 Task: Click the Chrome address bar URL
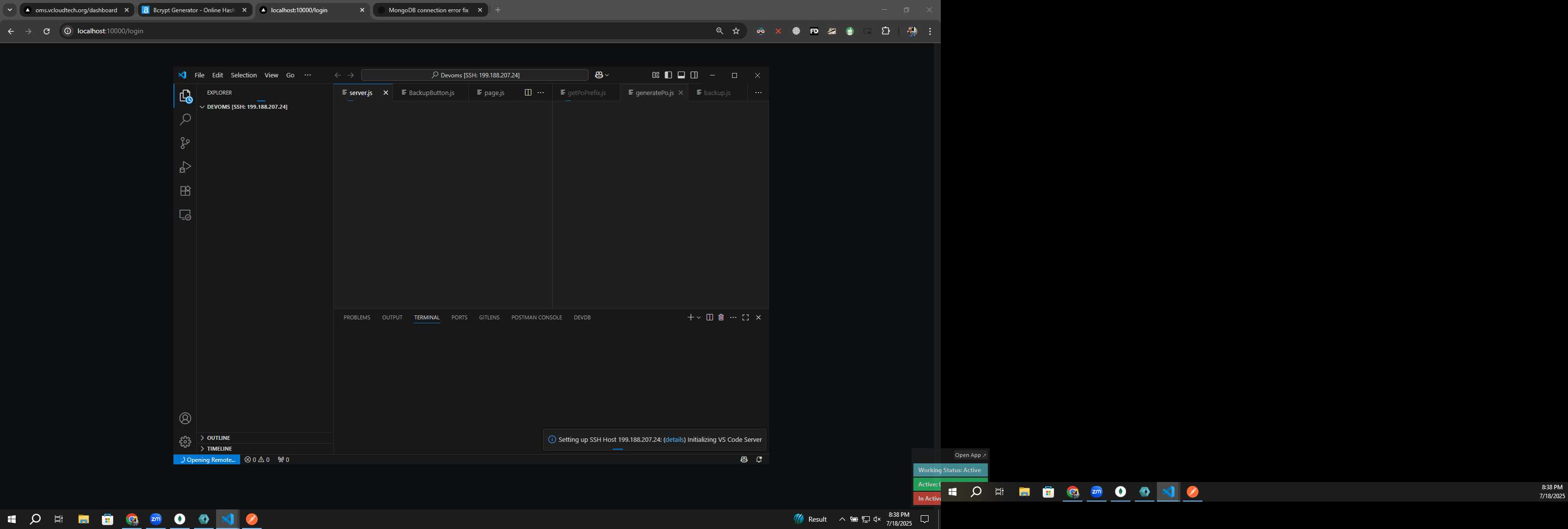(110, 31)
